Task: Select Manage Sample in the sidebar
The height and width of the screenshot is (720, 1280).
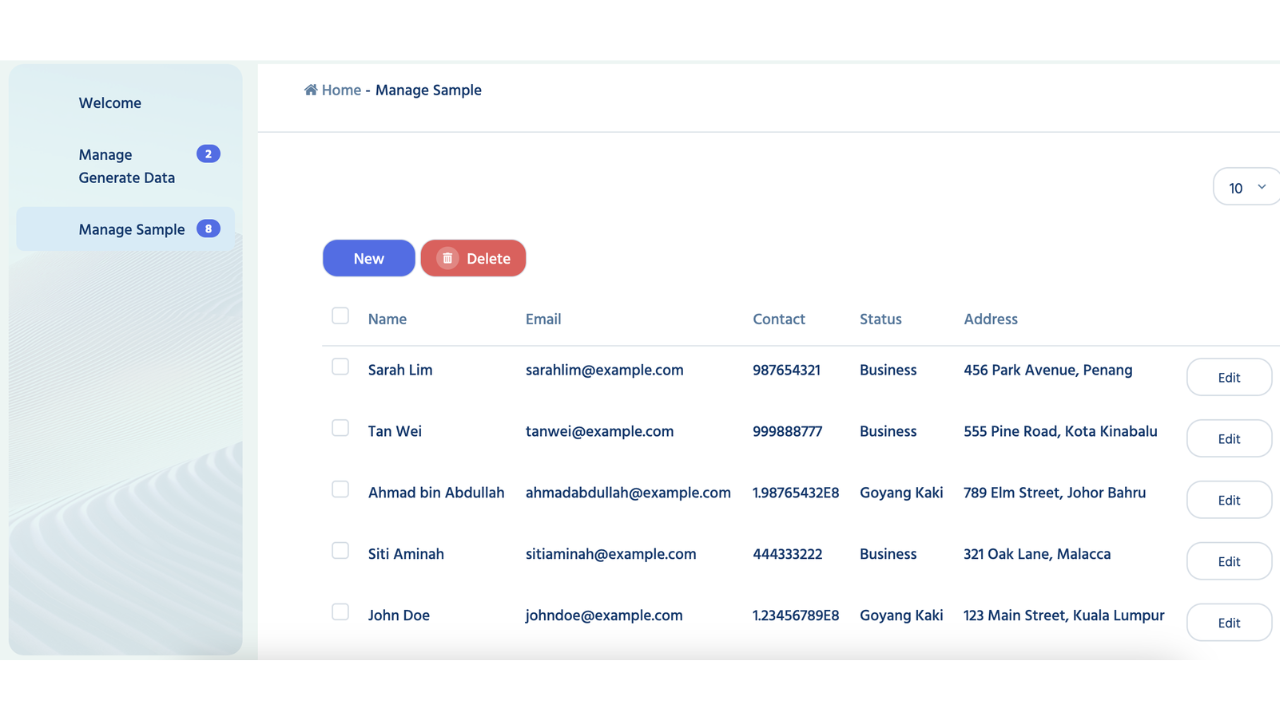Action: [131, 229]
